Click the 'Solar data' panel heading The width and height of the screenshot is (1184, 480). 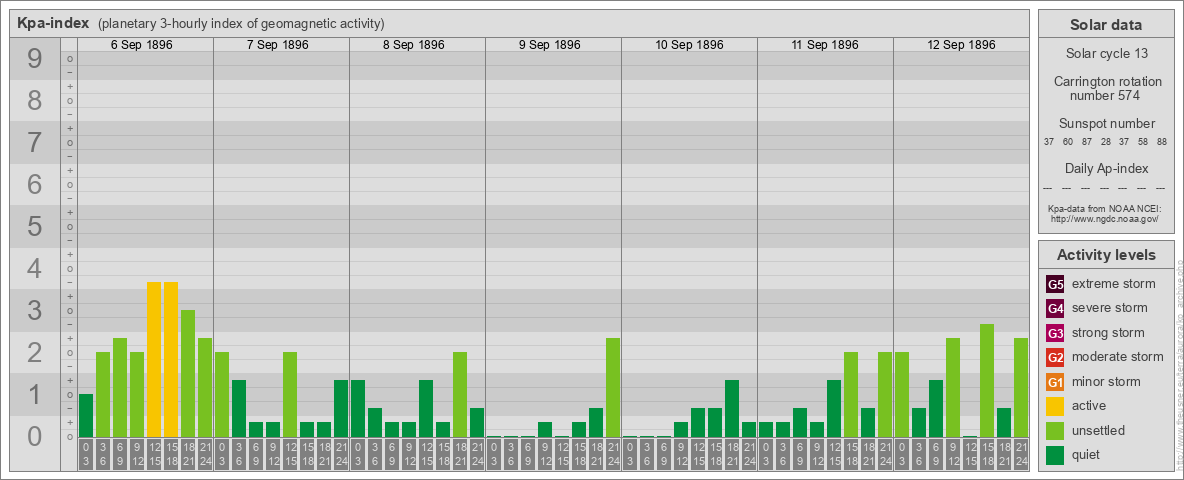tap(1106, 25)
